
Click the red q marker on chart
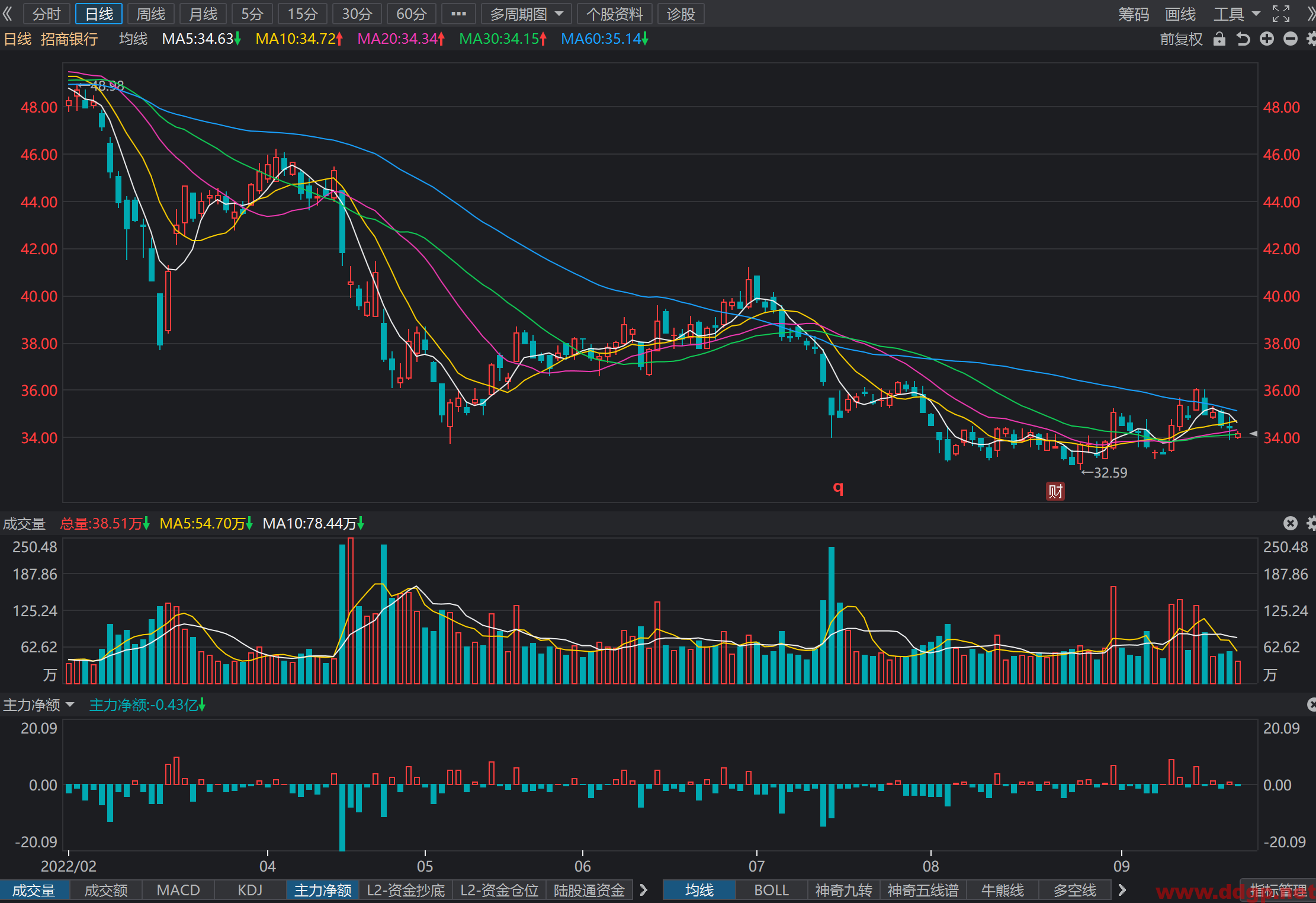pos(838,488)
